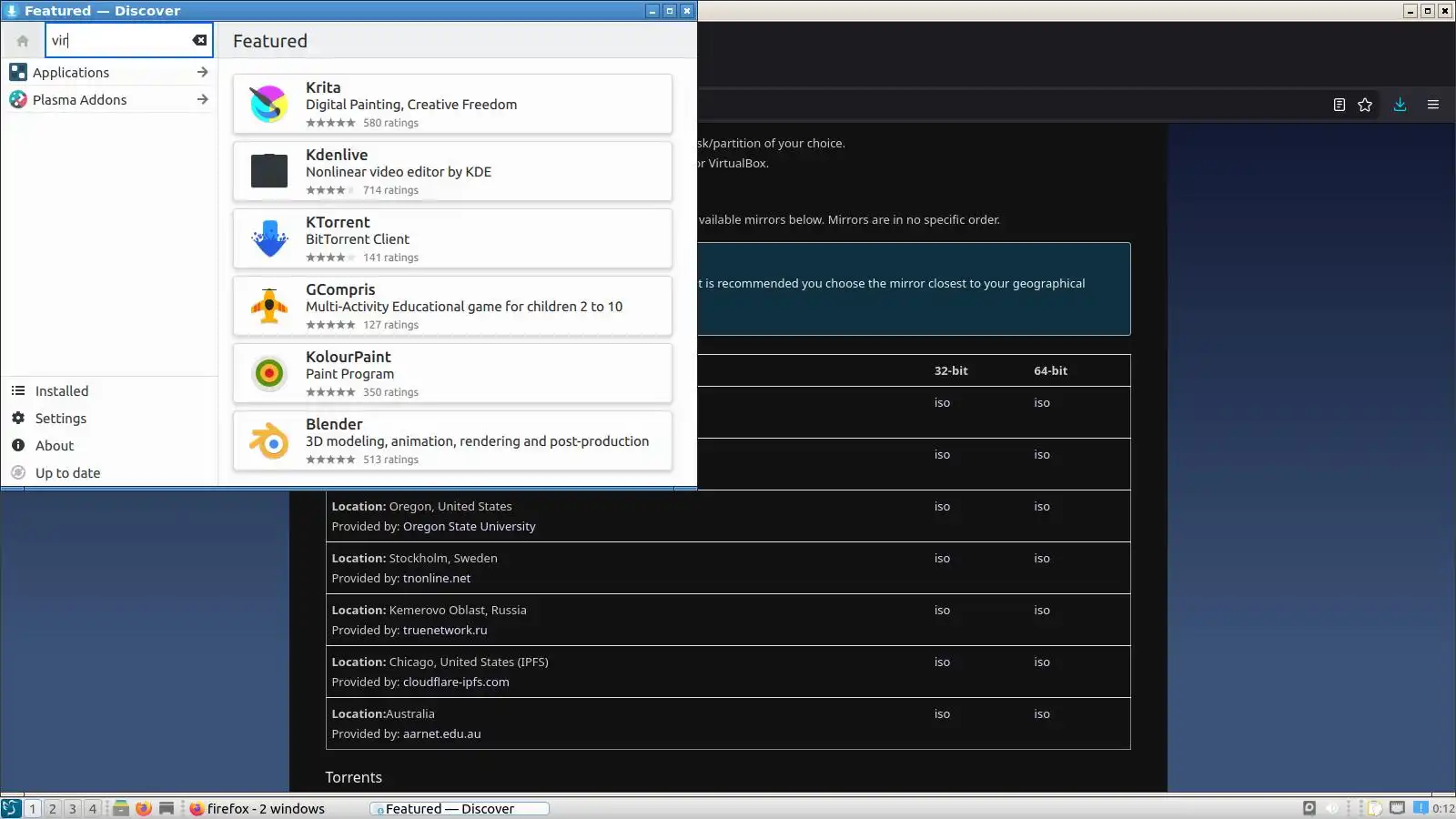1456x819 pixels.
Task: Click the About info icon
Action: click(x=18, y=445)
